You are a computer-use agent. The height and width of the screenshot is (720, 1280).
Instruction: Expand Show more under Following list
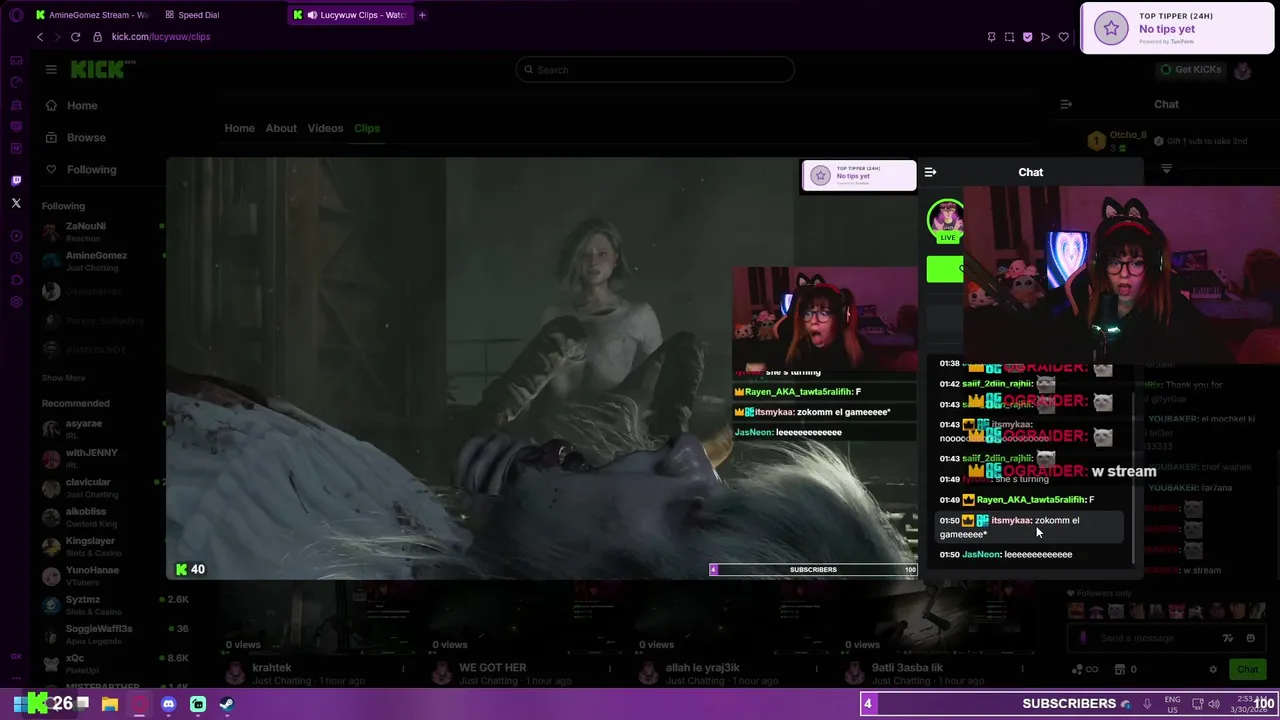point(63,378)
